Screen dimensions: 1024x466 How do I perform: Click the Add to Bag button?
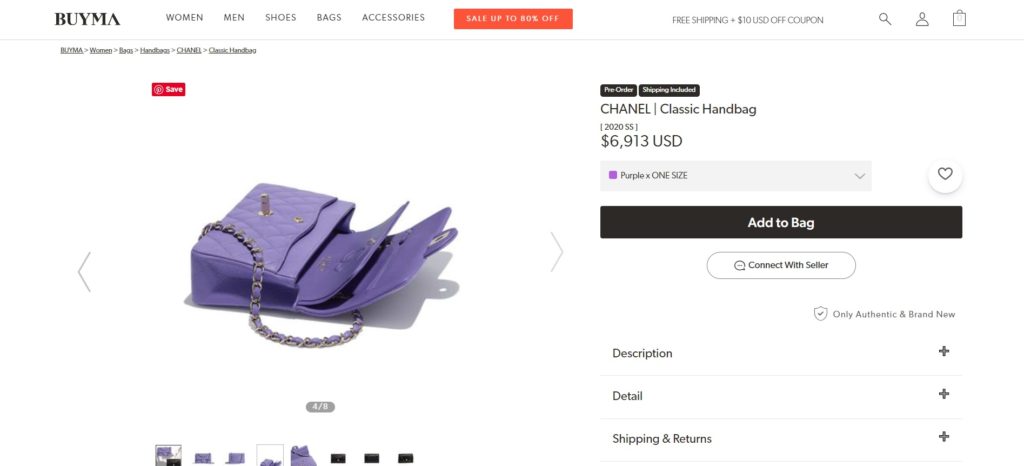[780, 222]
